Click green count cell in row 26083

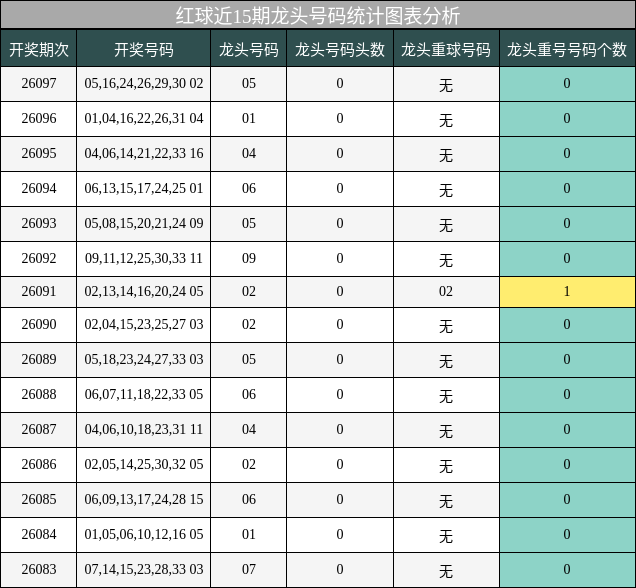tap(567, 570)
